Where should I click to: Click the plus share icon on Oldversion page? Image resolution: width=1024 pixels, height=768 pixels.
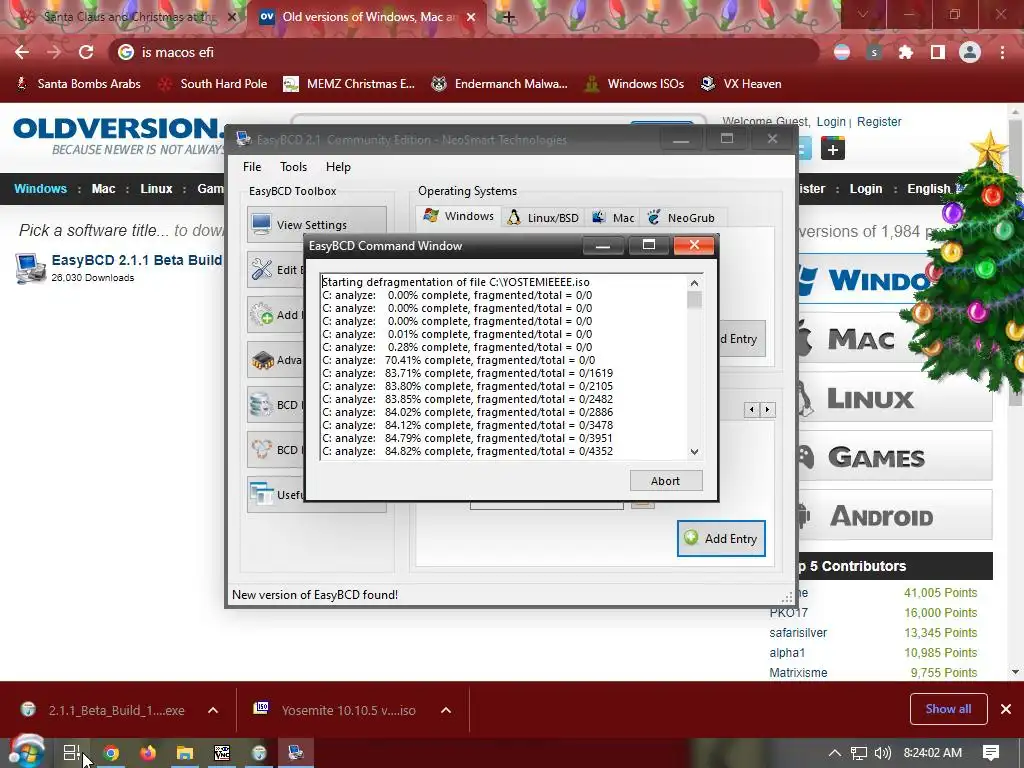tap(833, 150)
